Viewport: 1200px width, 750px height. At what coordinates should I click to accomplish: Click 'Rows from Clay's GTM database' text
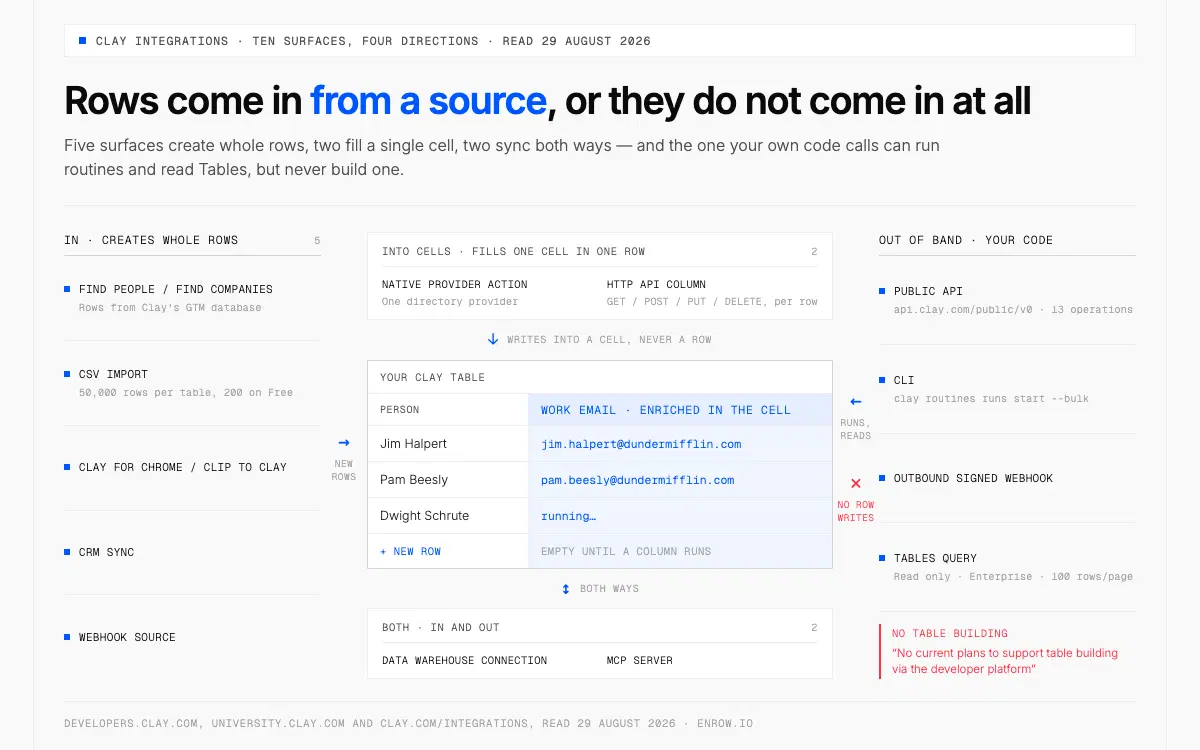[170, 307]
